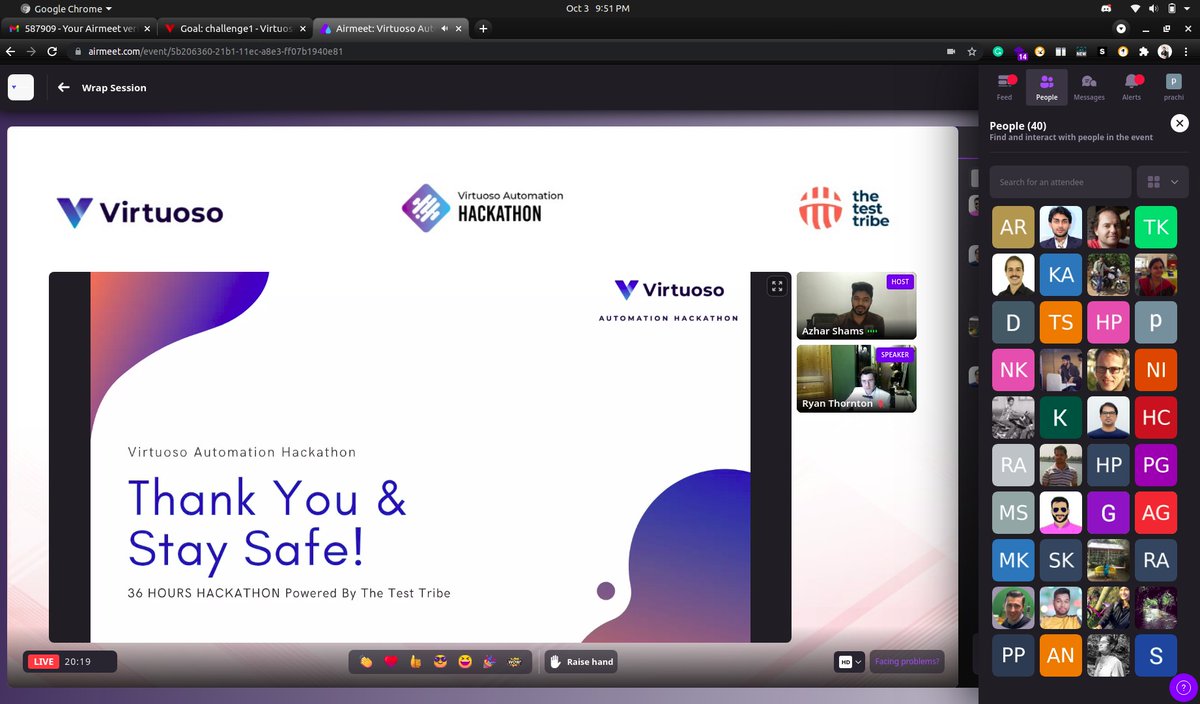
Task: Open the Google Chrome application menu
Action: tap(66, 8)
